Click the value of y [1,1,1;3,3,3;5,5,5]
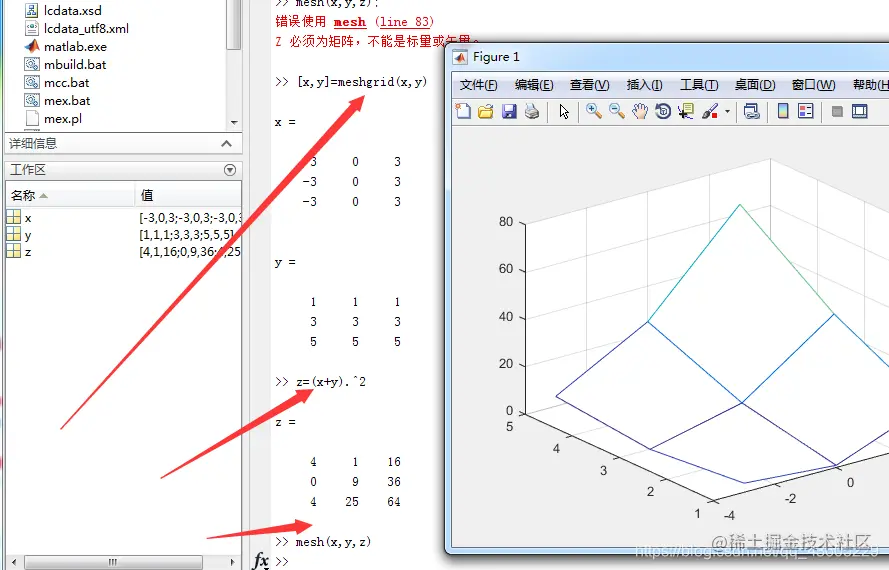The height and width of the screenshot is (570, 889). coord(186,235)
